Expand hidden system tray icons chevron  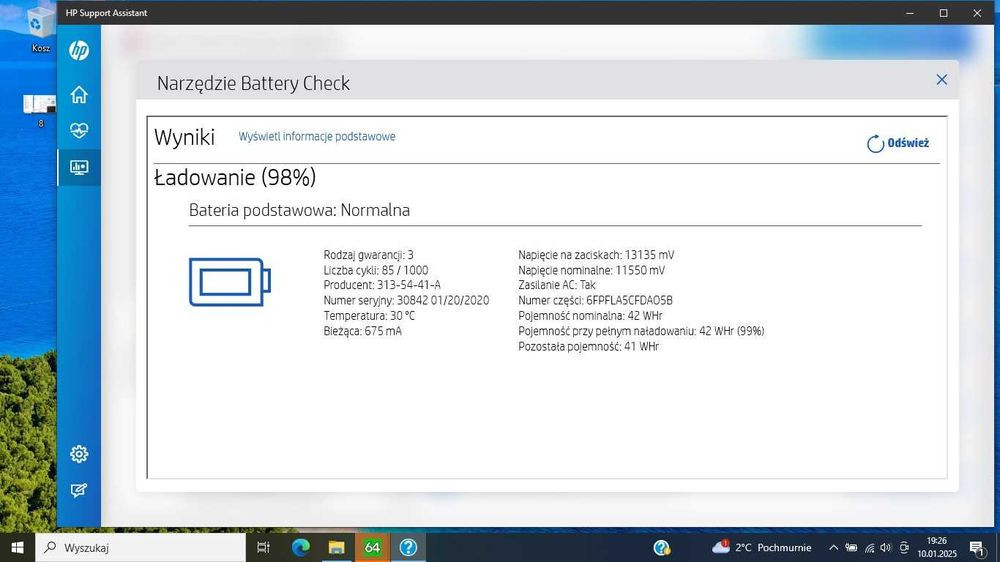833,547
